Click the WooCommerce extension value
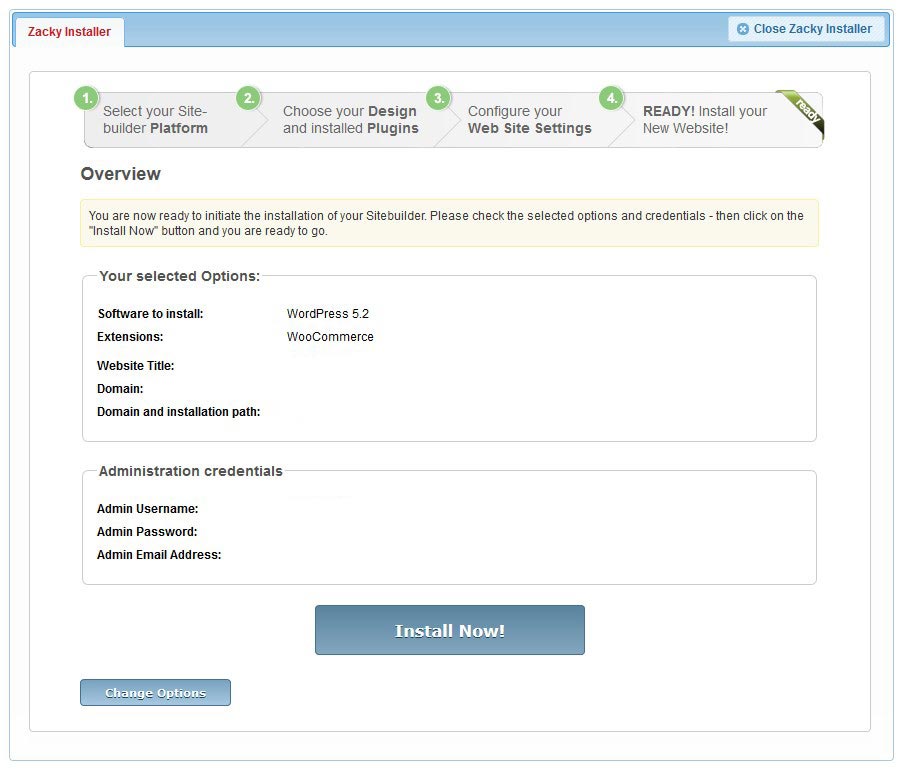The height and width of the screenshot is (778, 903). [330, 337]
